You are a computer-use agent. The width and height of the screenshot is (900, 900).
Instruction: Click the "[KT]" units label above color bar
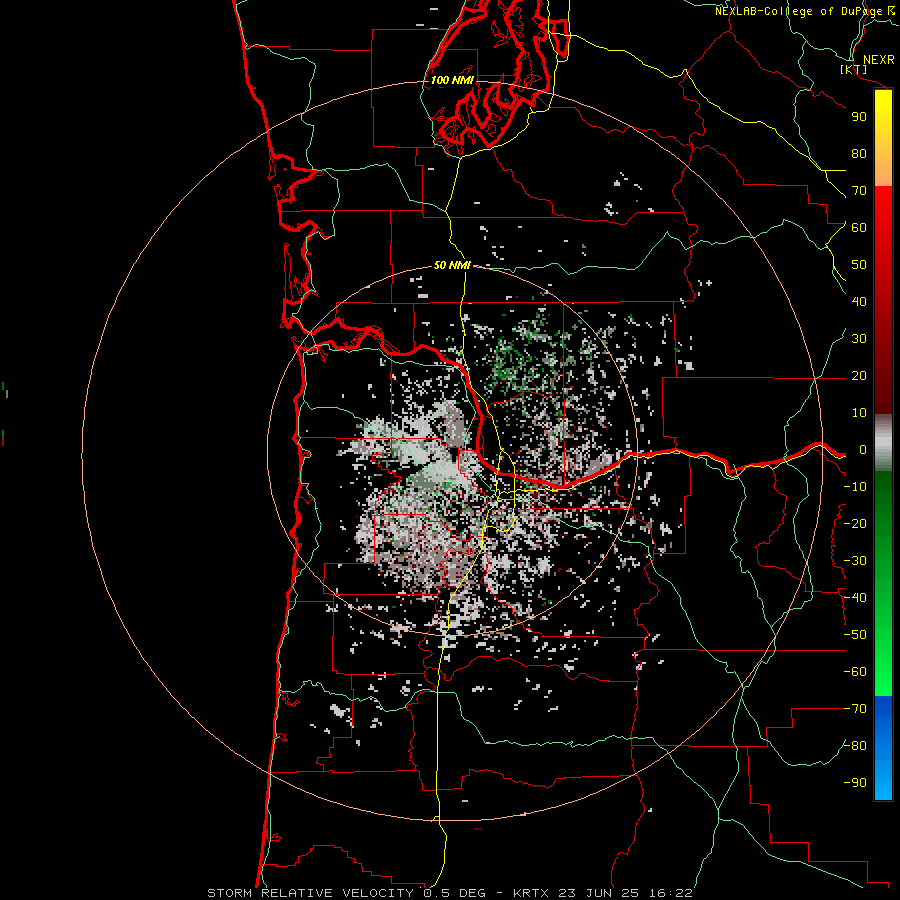[x=854, y=69]
